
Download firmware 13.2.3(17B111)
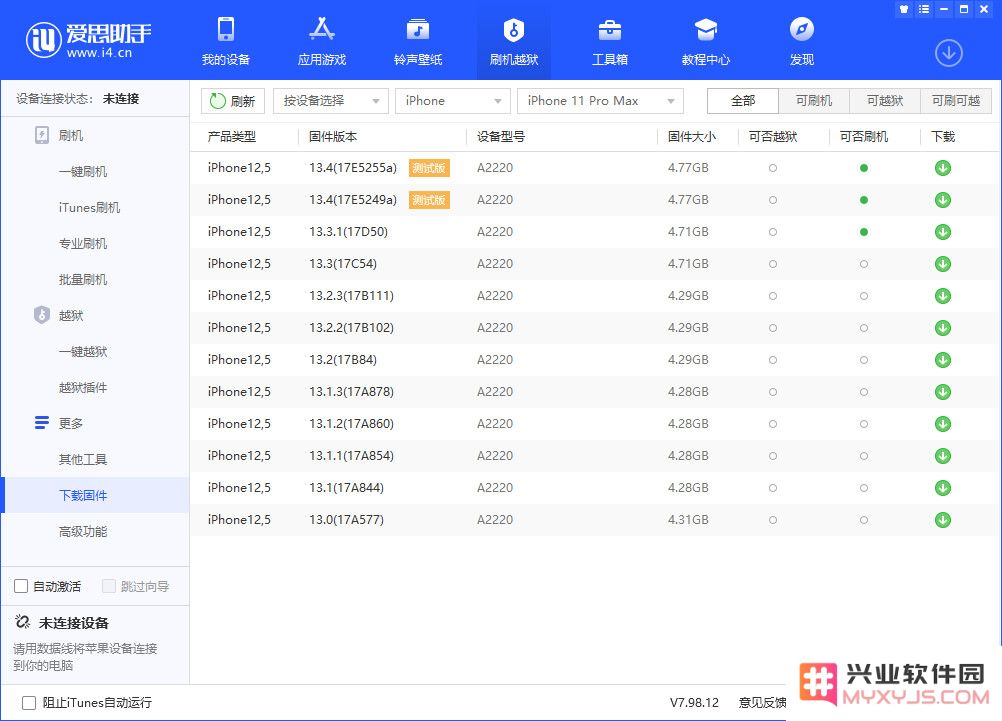[943, 296]
